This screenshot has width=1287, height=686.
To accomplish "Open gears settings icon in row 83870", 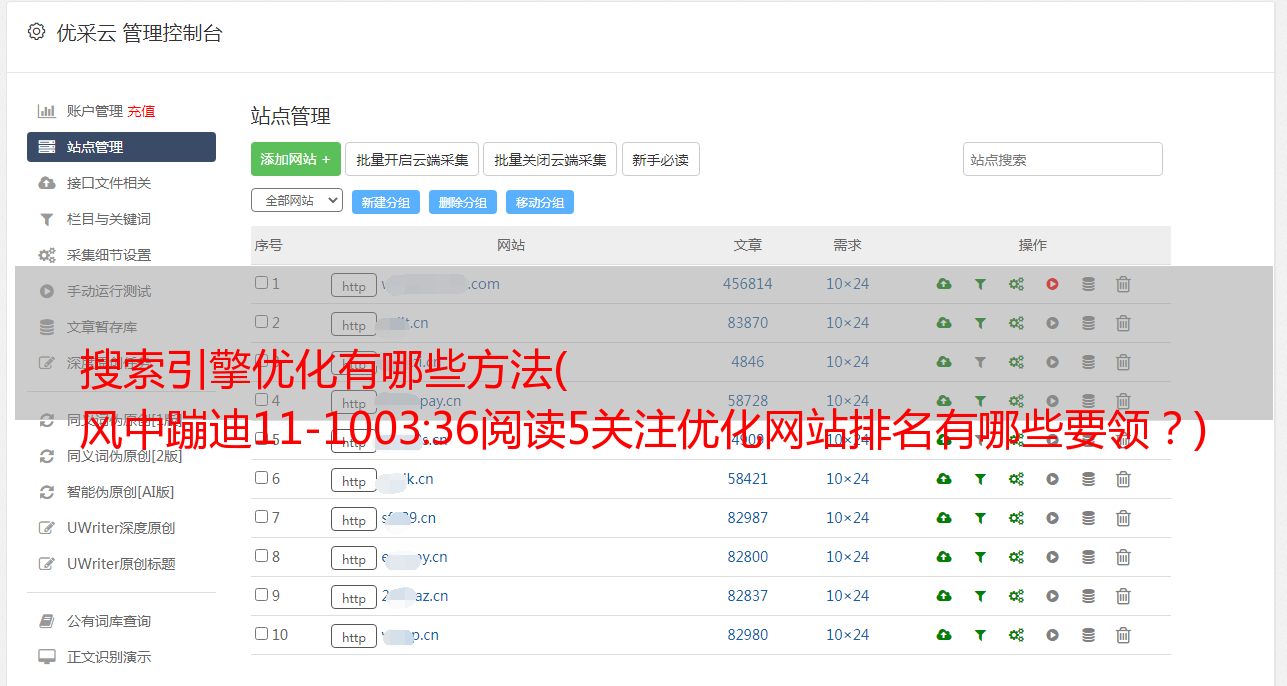I will click(1016, 323).
